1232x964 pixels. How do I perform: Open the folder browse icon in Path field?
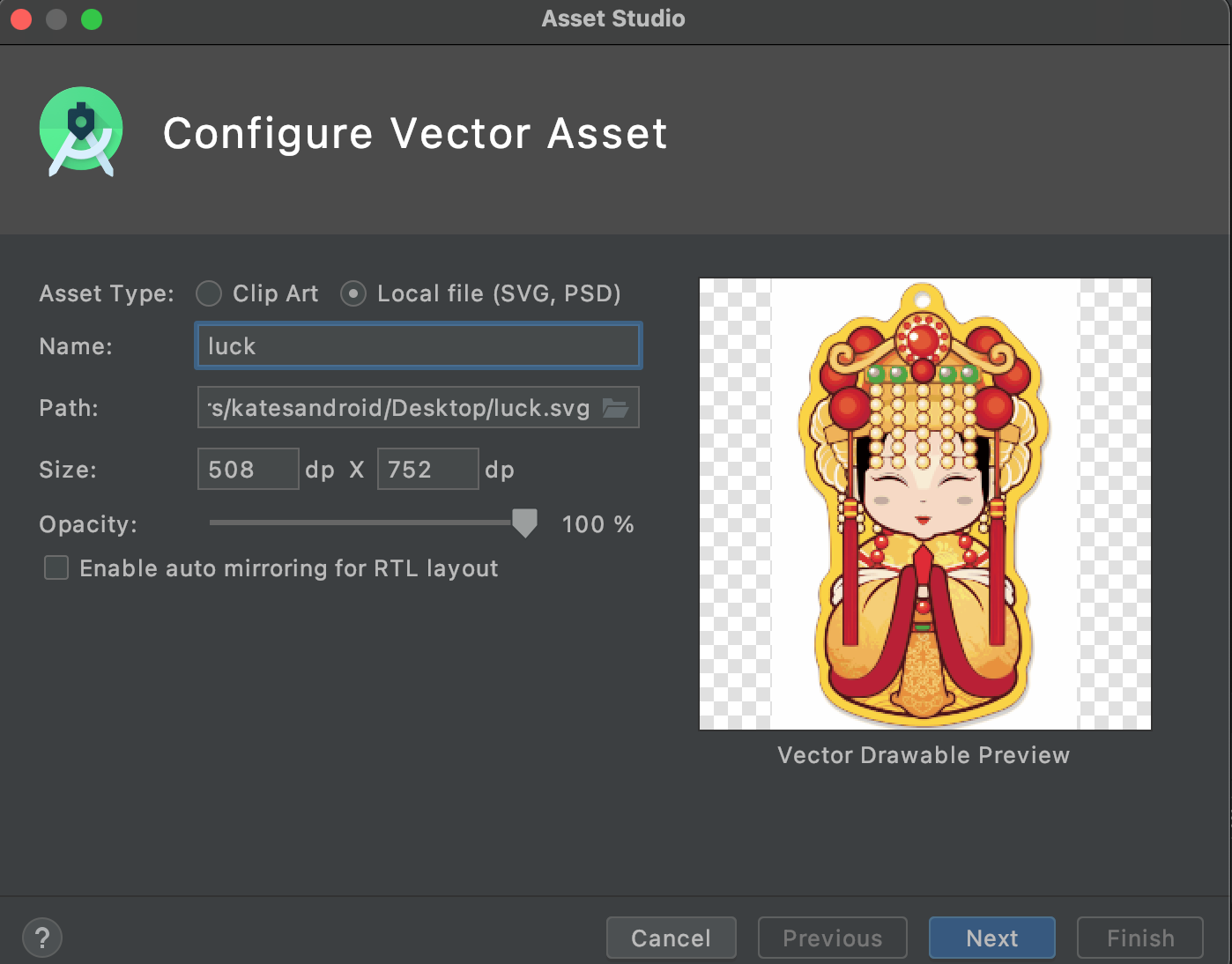(x=615, y=407)
